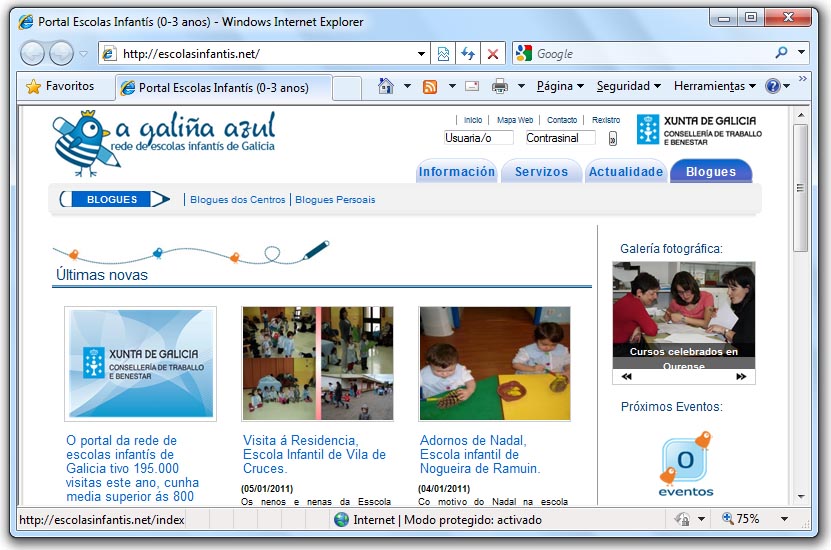Click the Internet Explorer title bar icon

tap(25, 22)
